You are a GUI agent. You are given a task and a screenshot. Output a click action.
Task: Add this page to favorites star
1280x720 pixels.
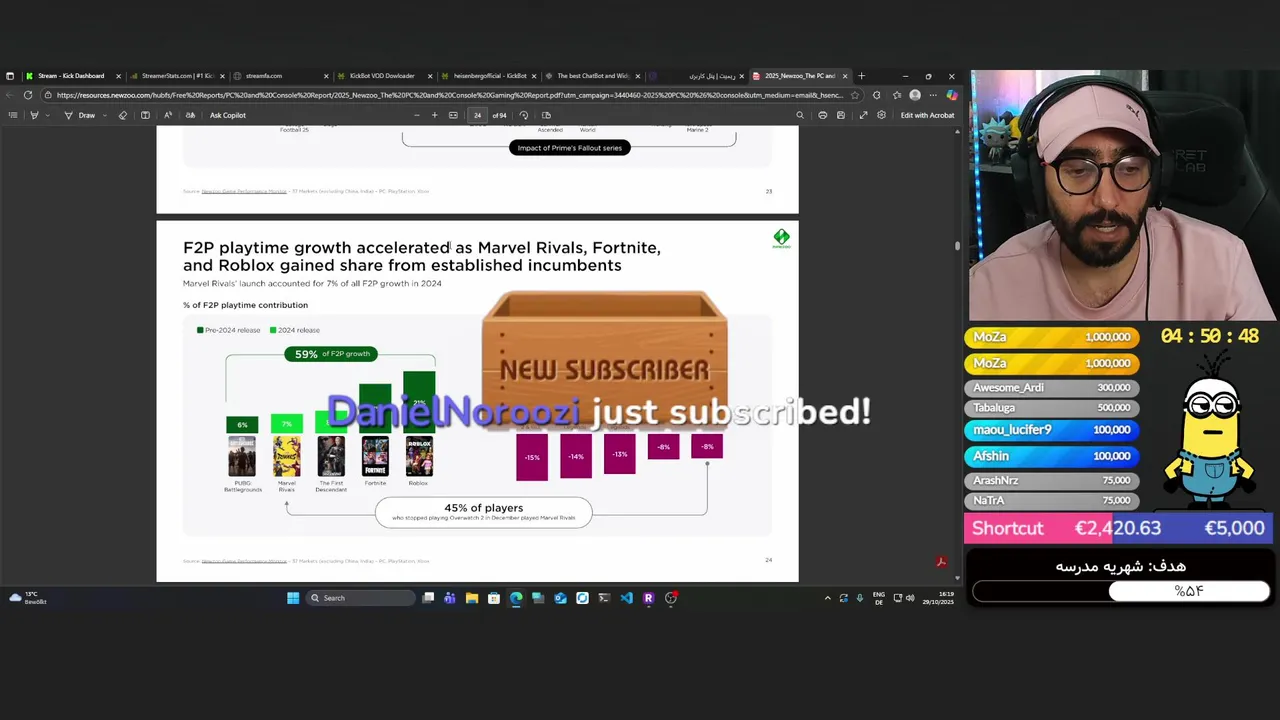(x=855, y=95)
